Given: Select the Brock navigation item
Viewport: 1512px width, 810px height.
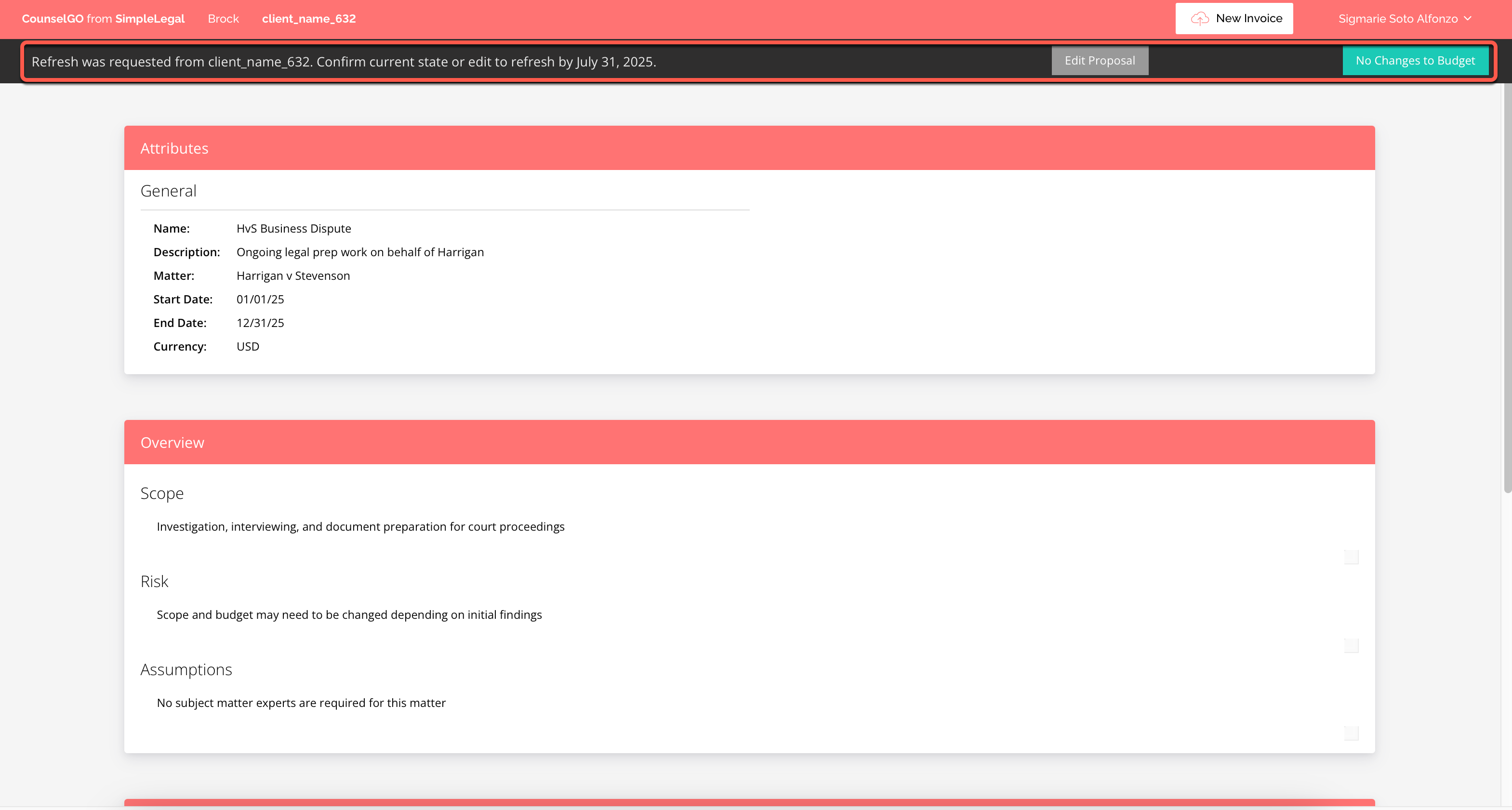Looking at the screenshot, I should [223, 18].
